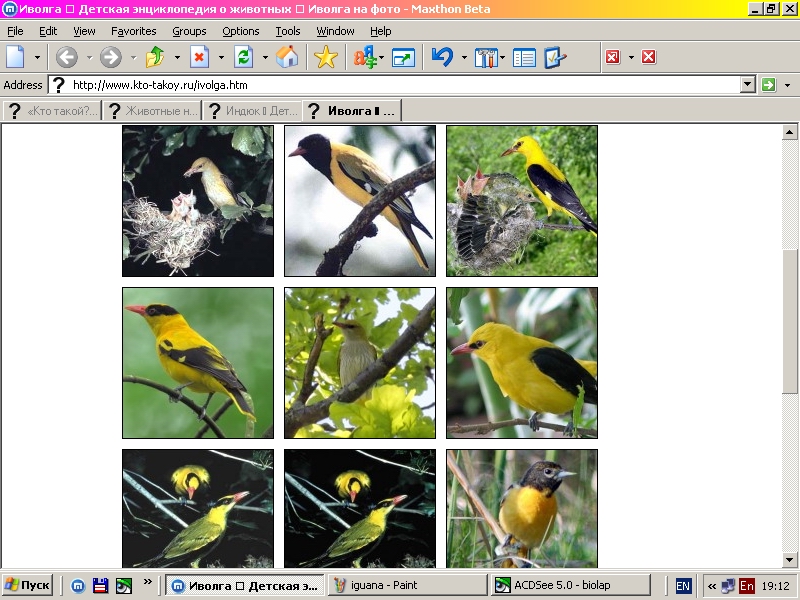Click the New page icon
The height and width of the screenshot is (600, 800).
click(x=16, y=57)
